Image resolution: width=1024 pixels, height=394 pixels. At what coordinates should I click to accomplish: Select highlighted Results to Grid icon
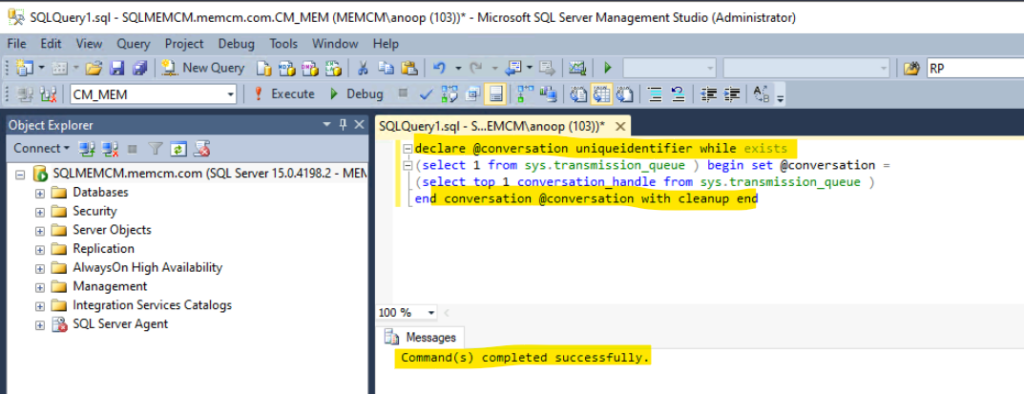click(601, 94)
